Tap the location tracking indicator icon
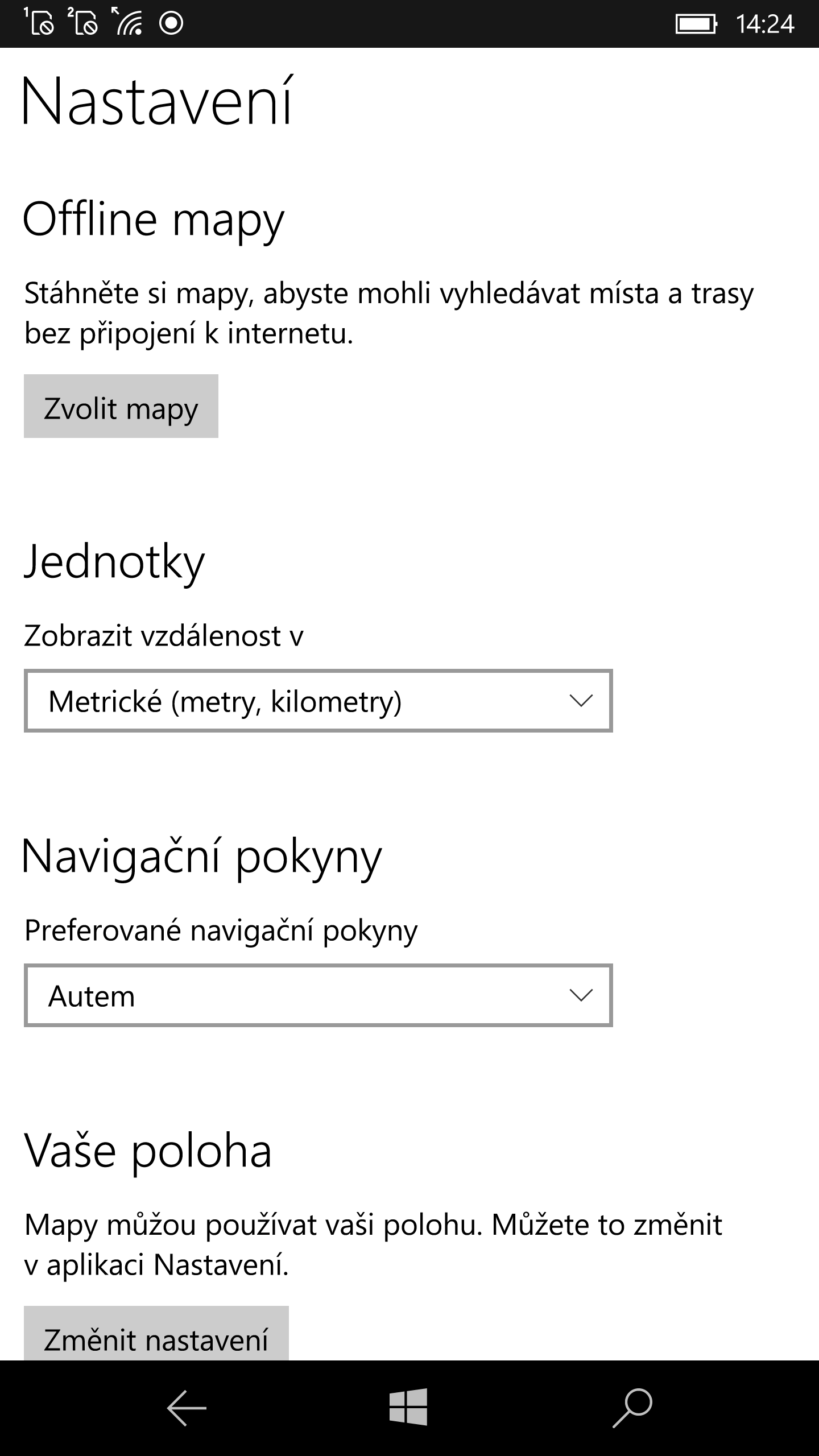Screen dimensions: 819x1456 [x=170, y=24]
